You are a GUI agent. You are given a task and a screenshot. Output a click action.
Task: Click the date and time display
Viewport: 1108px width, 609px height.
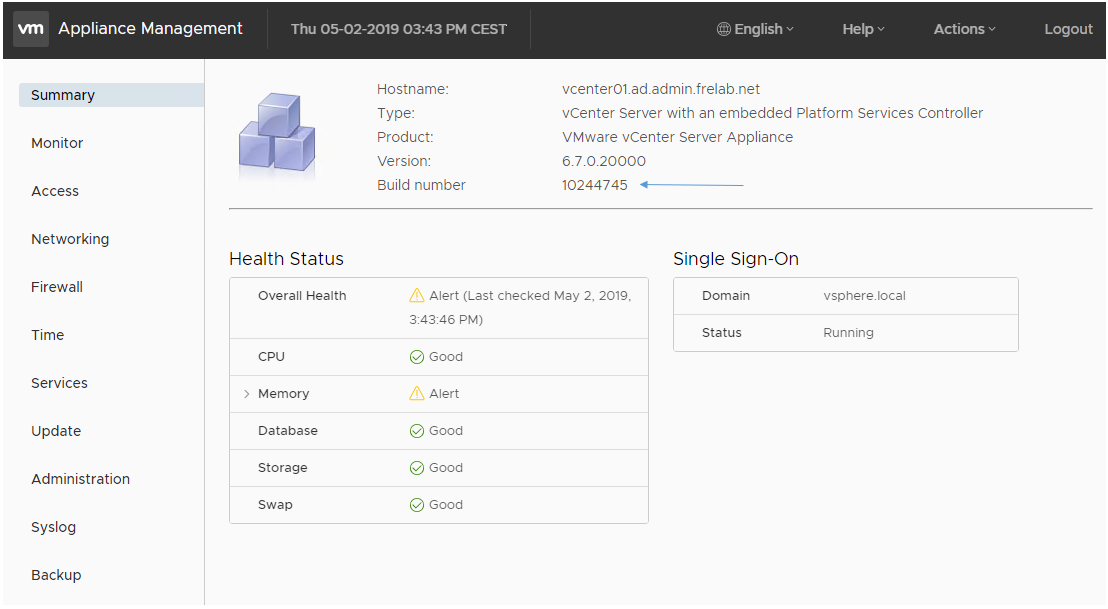399,29
